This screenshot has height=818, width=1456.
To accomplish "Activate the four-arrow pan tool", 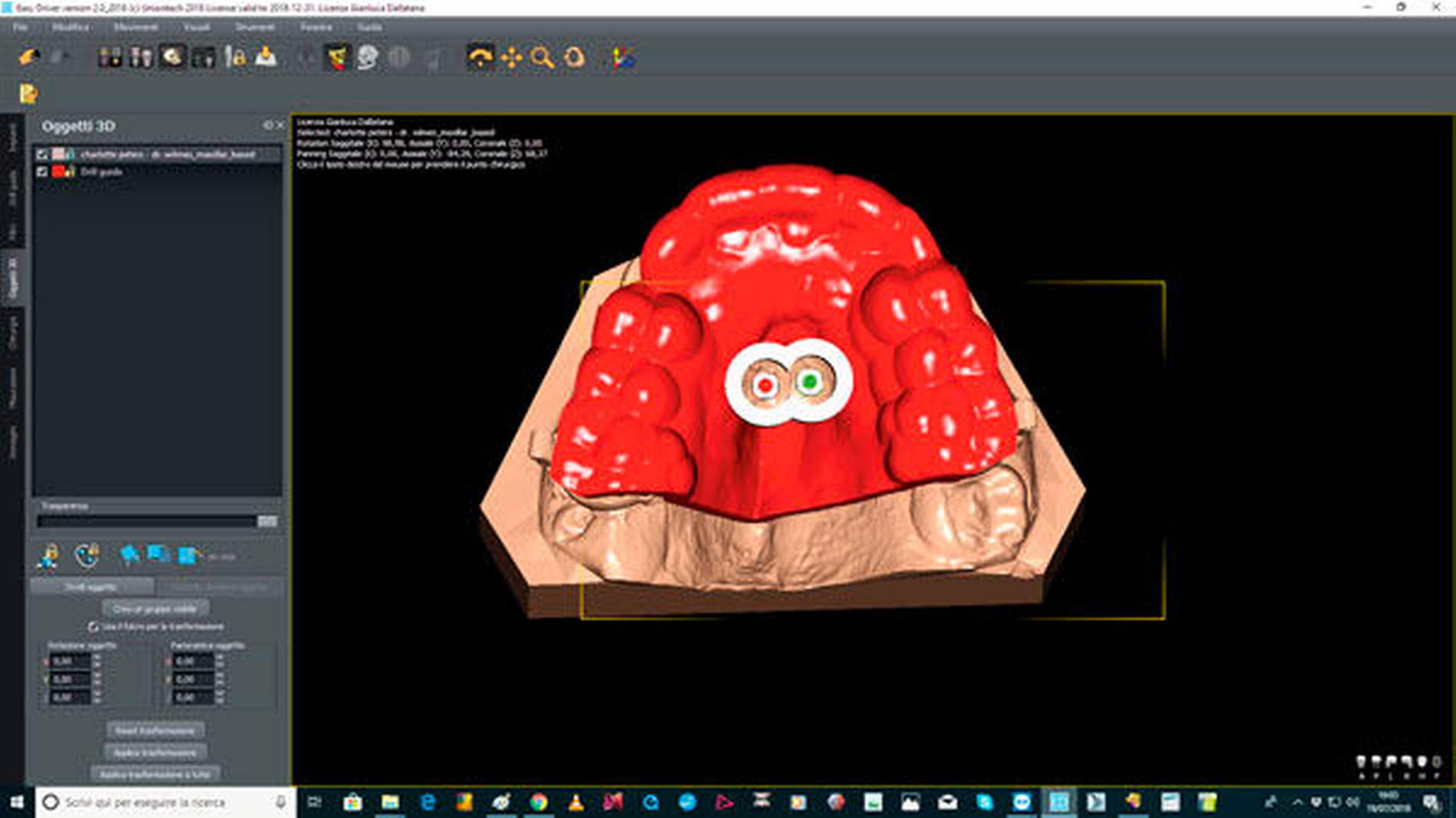I will point(511,57).
